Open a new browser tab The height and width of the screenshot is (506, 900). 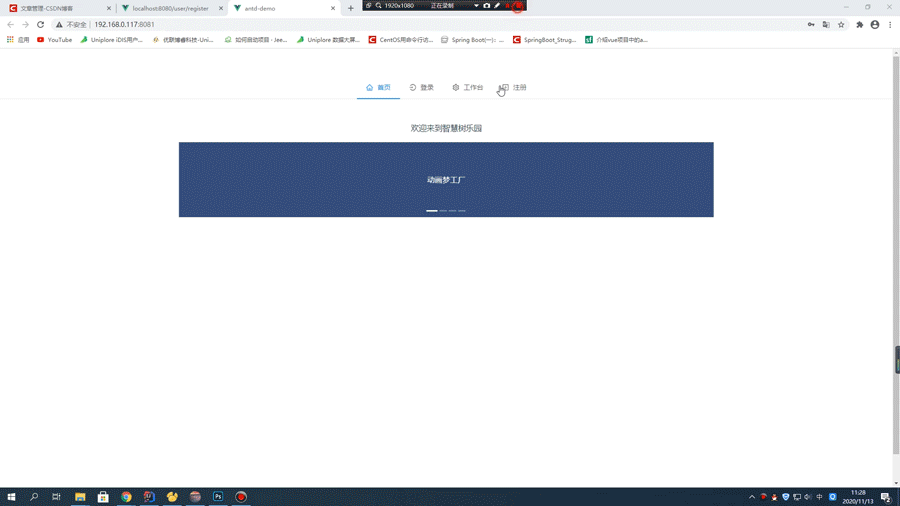[351, 9]
